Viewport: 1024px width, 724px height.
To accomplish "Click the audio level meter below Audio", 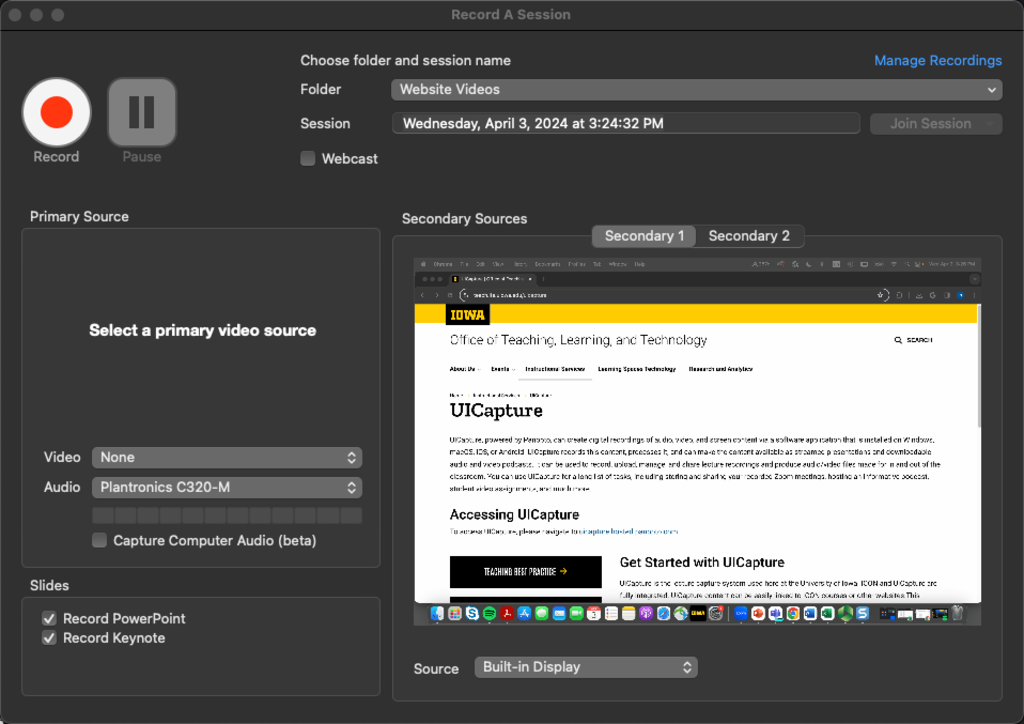I will click(x=227, y=514).
